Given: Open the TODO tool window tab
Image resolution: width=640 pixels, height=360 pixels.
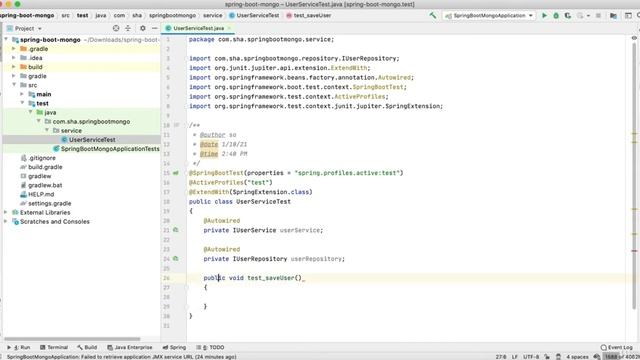Looking at the screenshot, I should point(210,347).
